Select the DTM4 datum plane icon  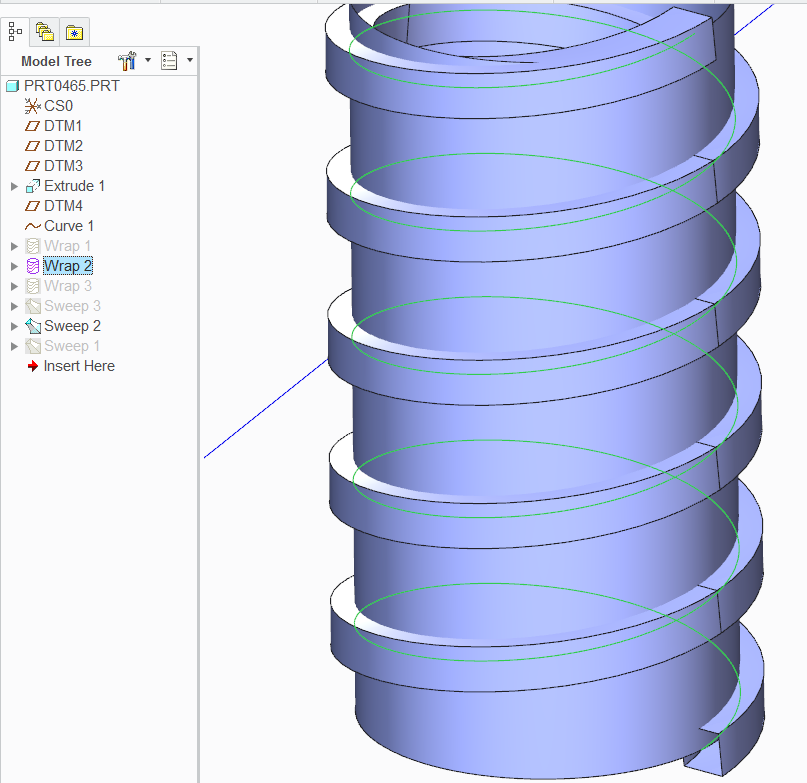32,206
